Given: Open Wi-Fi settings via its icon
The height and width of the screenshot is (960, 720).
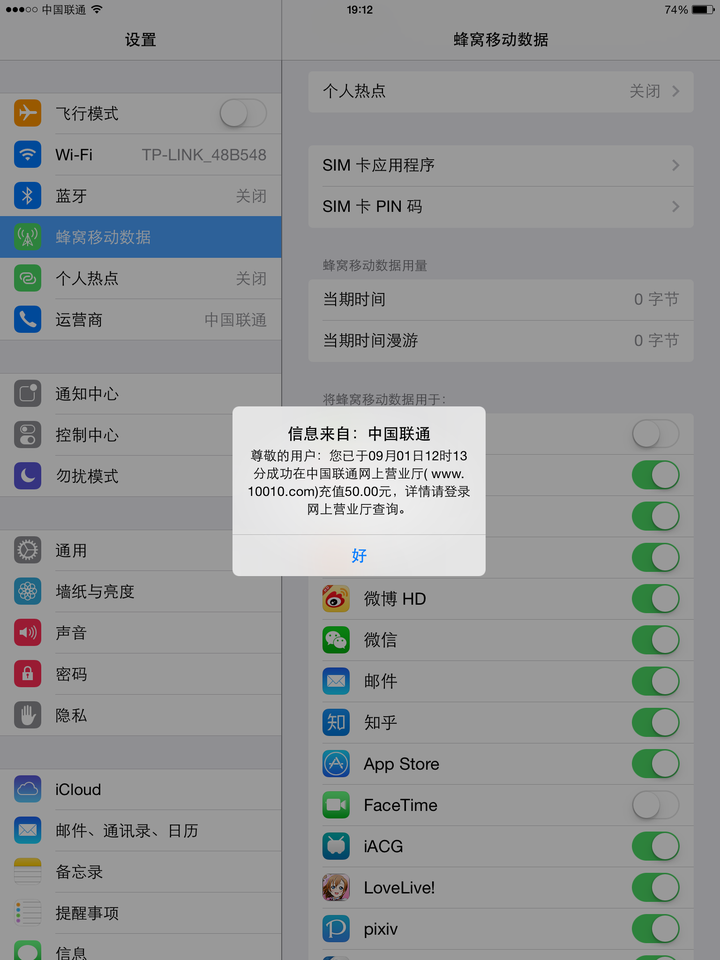Looking at the screenshot, I should pos(28,154).
